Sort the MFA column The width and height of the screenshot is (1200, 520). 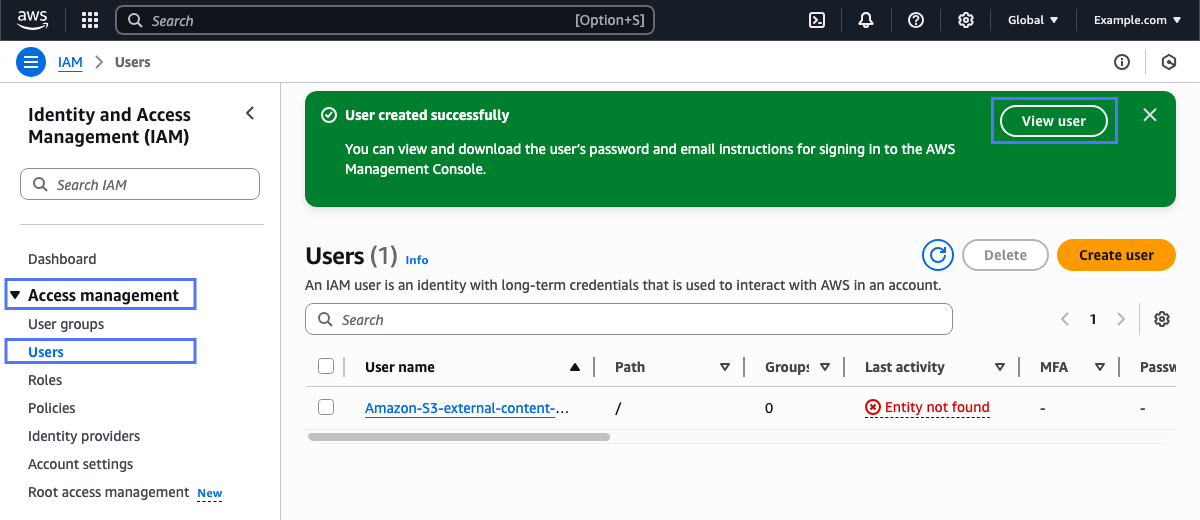click(1100, 367)
